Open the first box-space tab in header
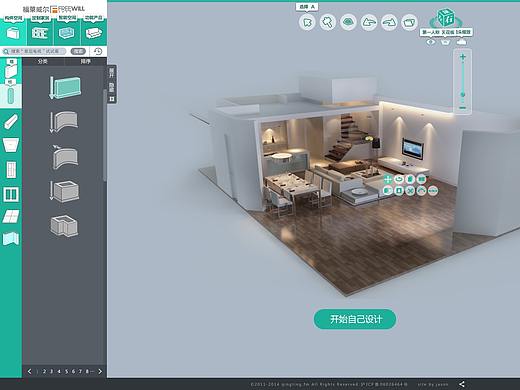 (x=13, y=32)
